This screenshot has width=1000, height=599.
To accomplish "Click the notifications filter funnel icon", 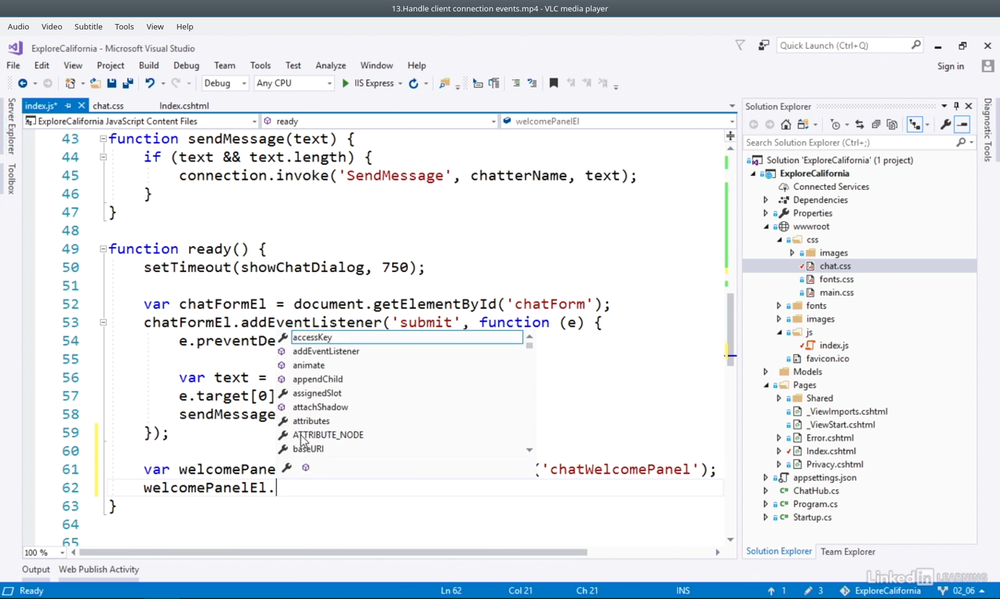I will tap(740, 45).
